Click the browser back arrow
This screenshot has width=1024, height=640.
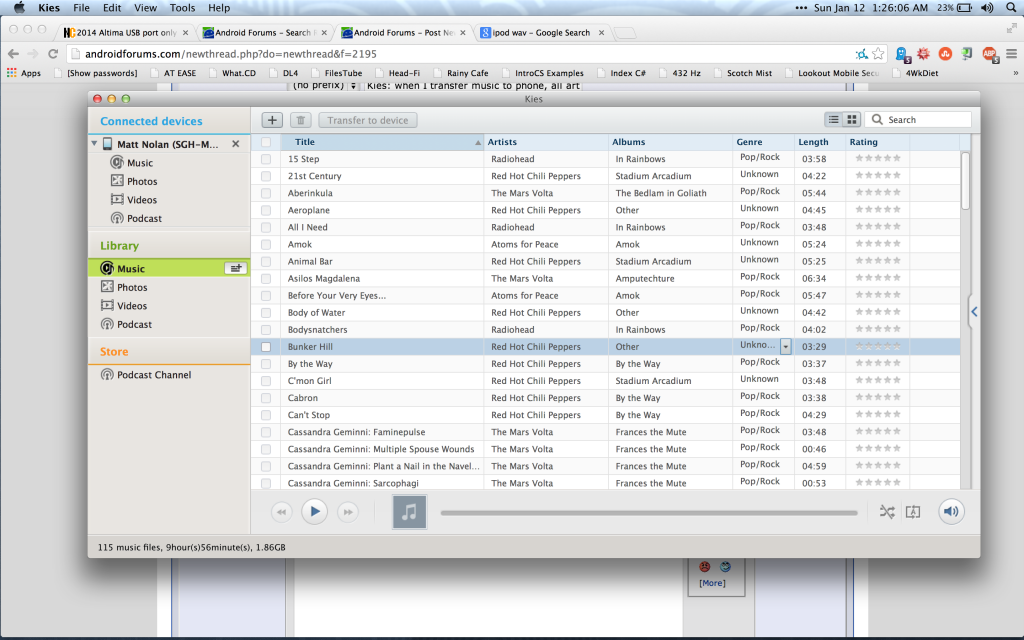click(x=13, y=54)
